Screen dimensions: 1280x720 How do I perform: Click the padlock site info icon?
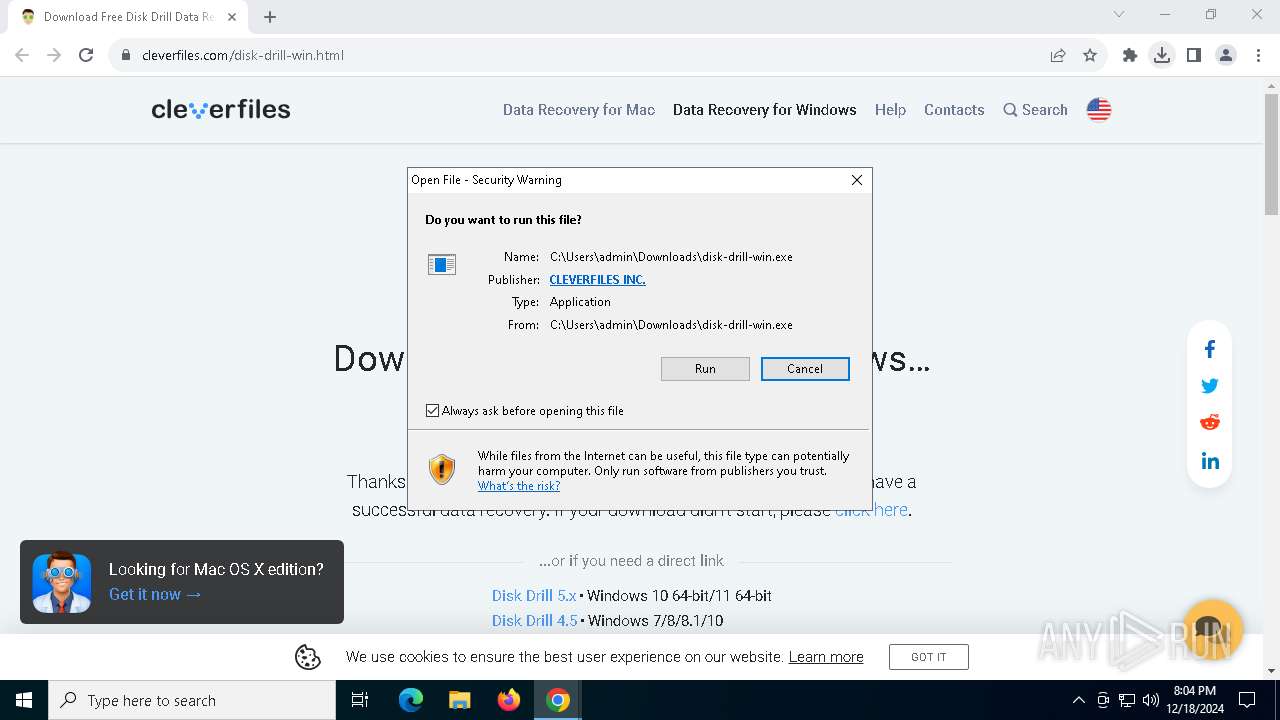pos(126,55)
